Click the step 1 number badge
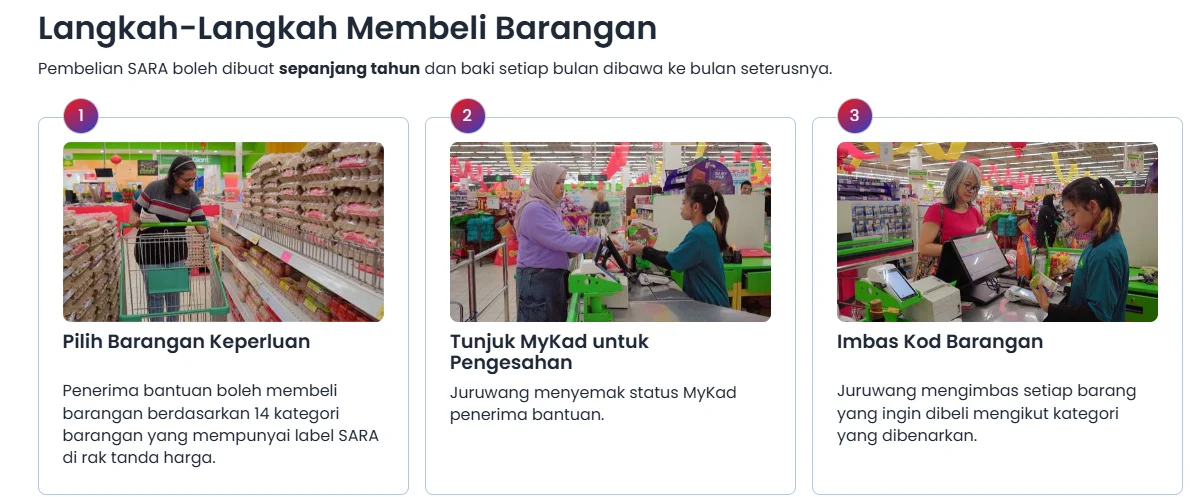 [81, 116]
